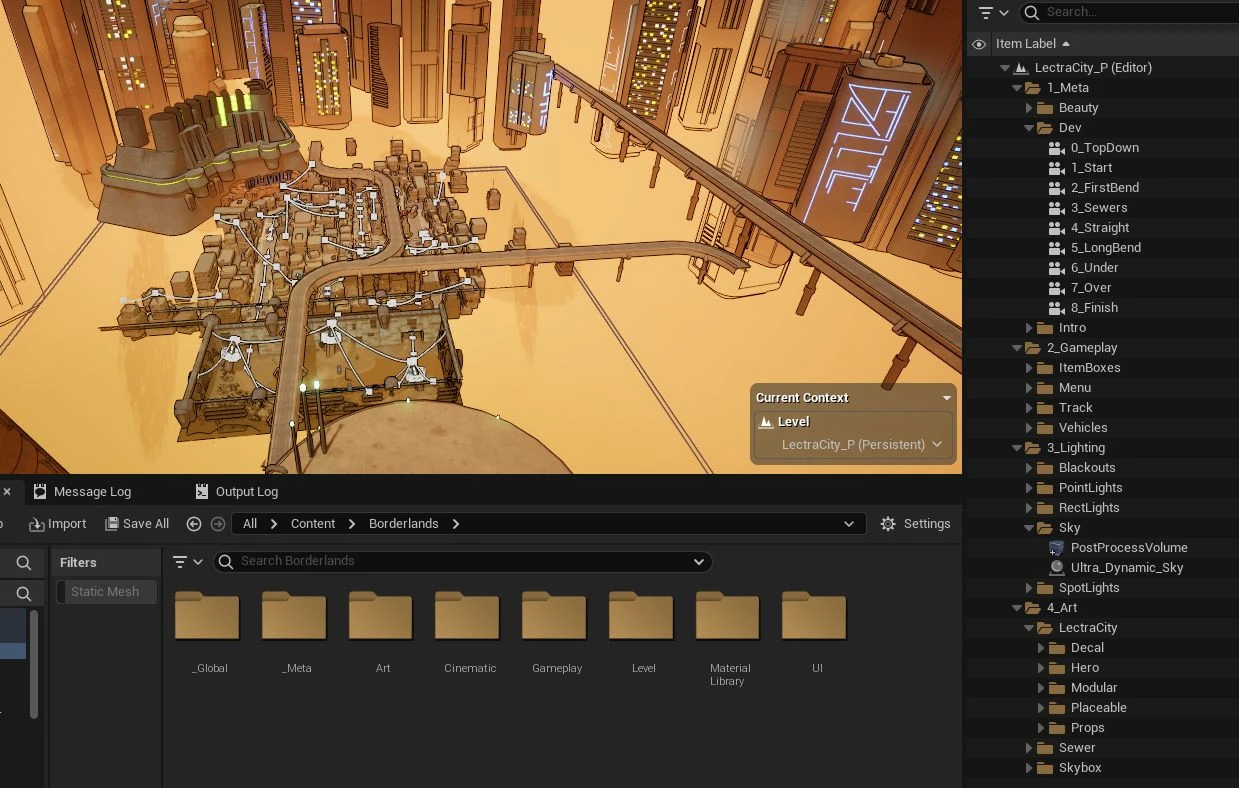Click the Outliner search field
The height and width of the screenshot is (788, 1239).
(x=1130, y=13)
